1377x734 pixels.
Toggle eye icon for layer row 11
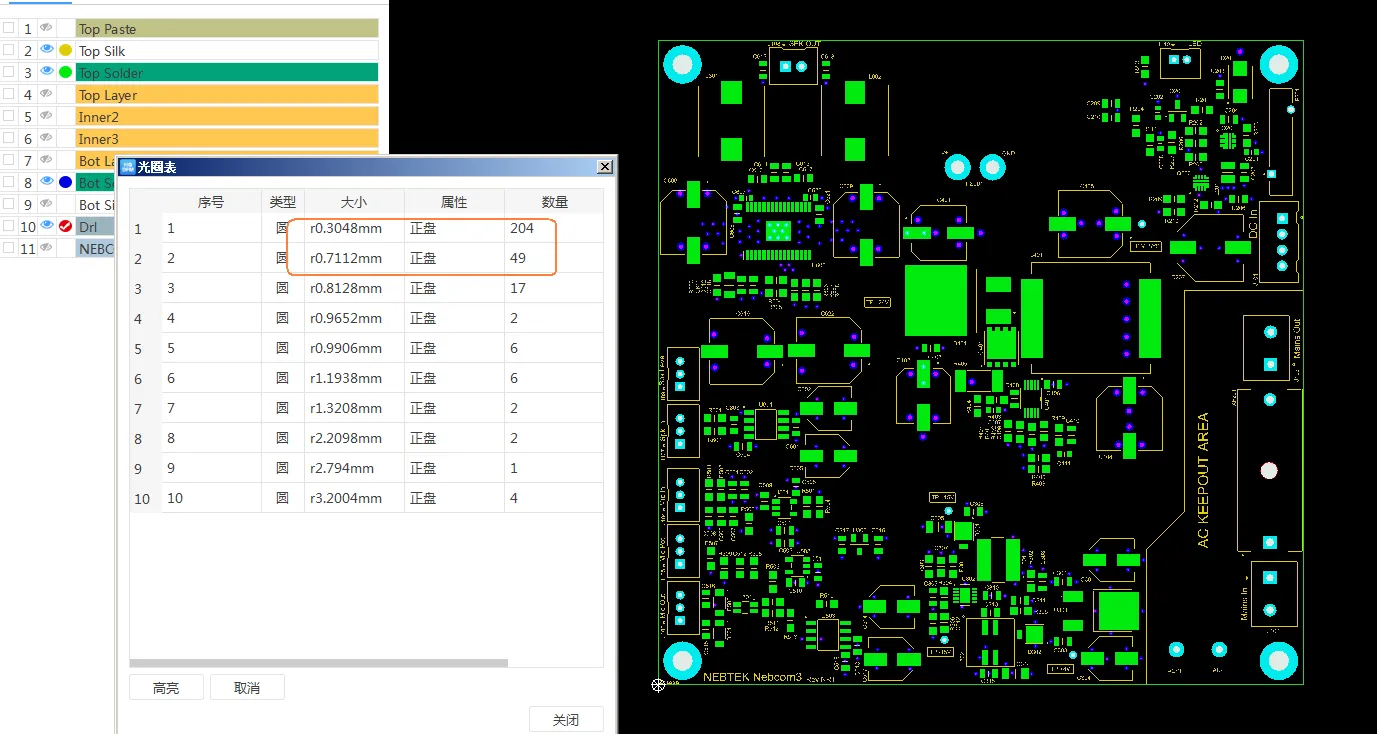click(x=46, y=248)
